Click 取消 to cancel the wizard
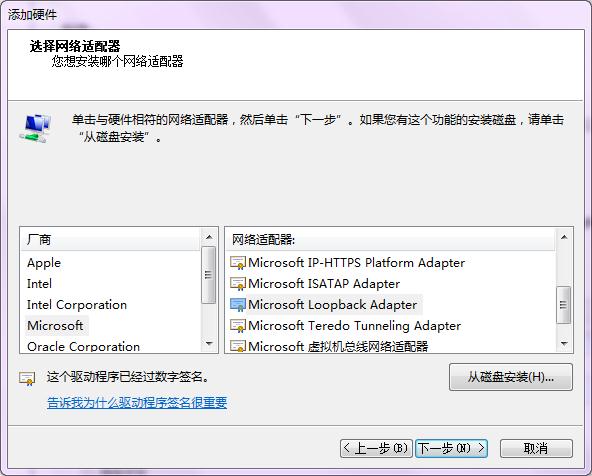The width and height of the screenshot is (592, 476). (x=536, y=449)
